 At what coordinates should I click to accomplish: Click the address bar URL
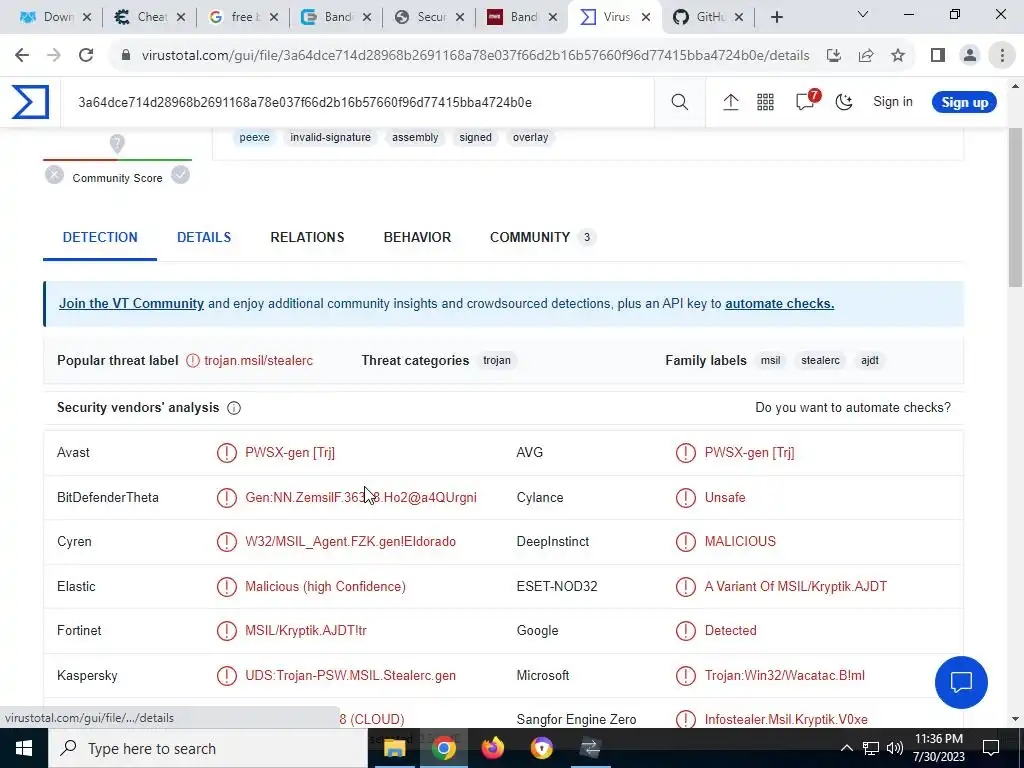(475, 56)
